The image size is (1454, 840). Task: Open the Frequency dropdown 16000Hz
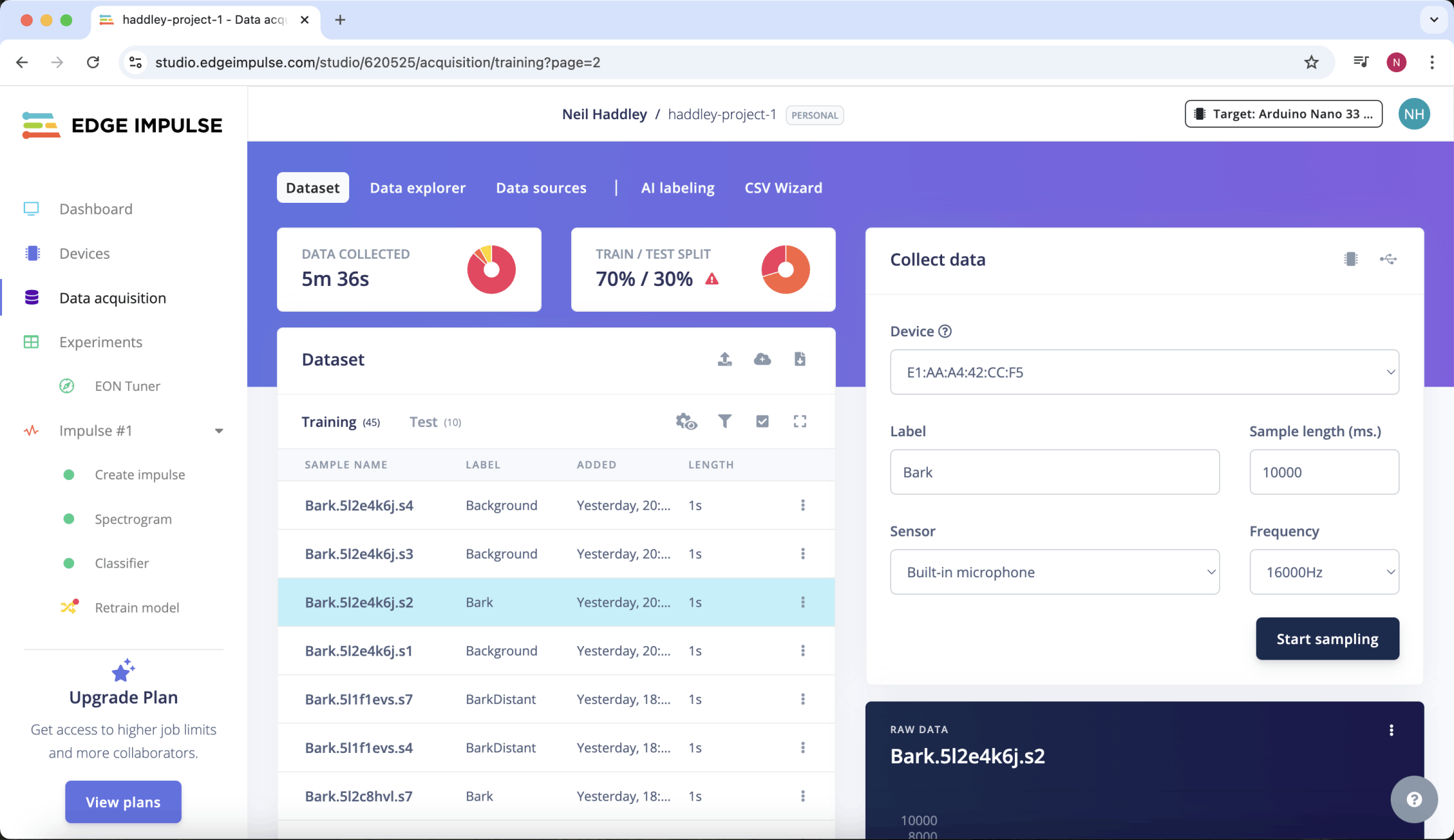[x=1324, y=572]
